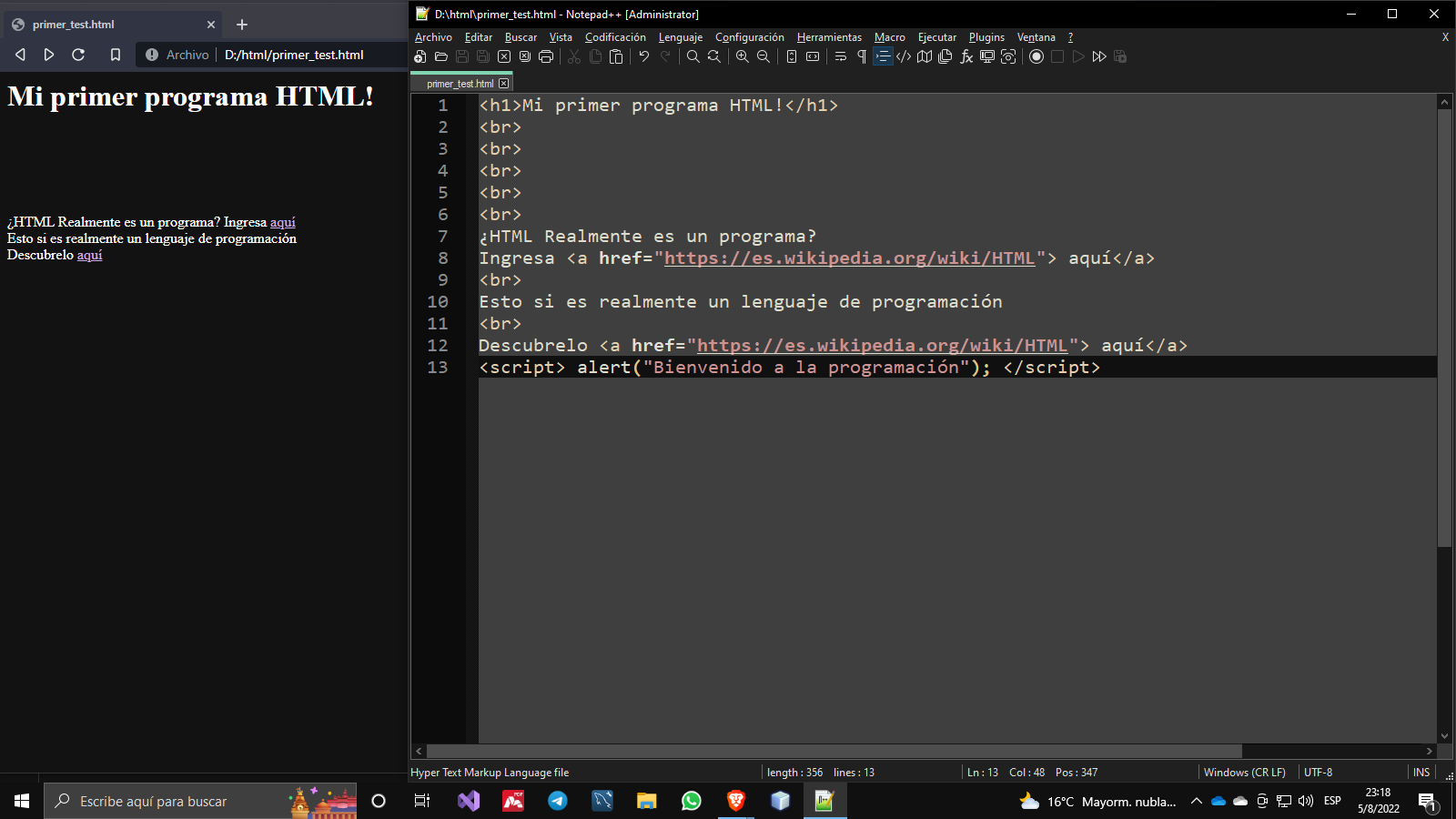Click the Windows search box on taskbar
The width and height of the screenshot is (1456, 819).
200,801
